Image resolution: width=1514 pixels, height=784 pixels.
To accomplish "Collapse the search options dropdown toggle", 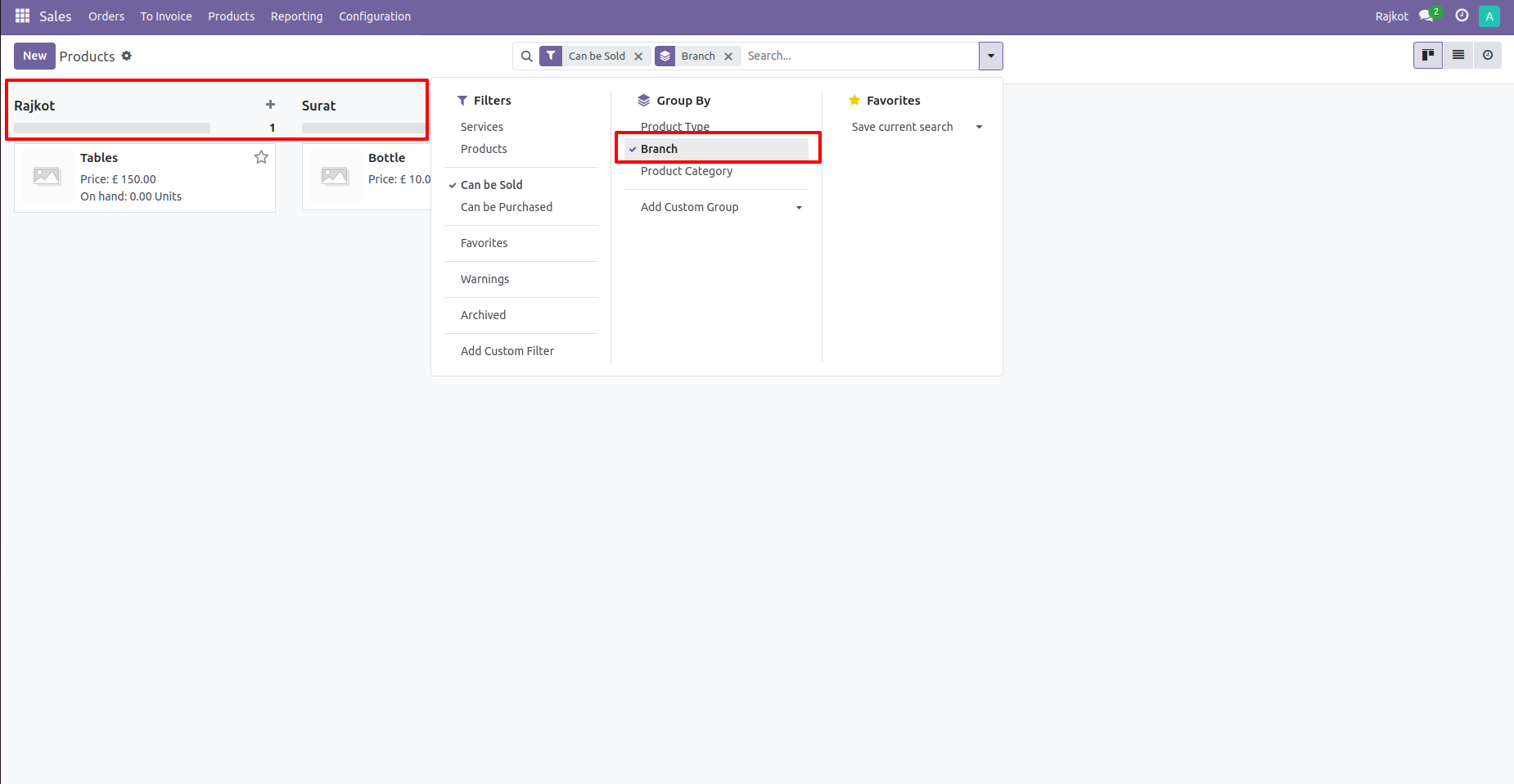I will click(990, 56).
